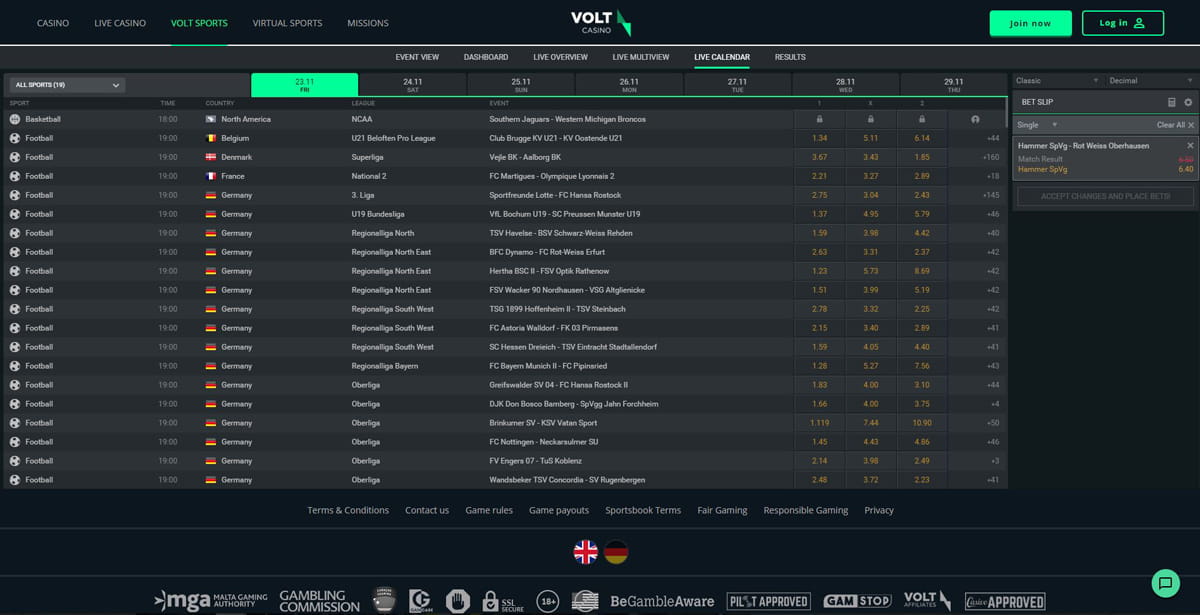Open the Results tab

pos(790,57)
